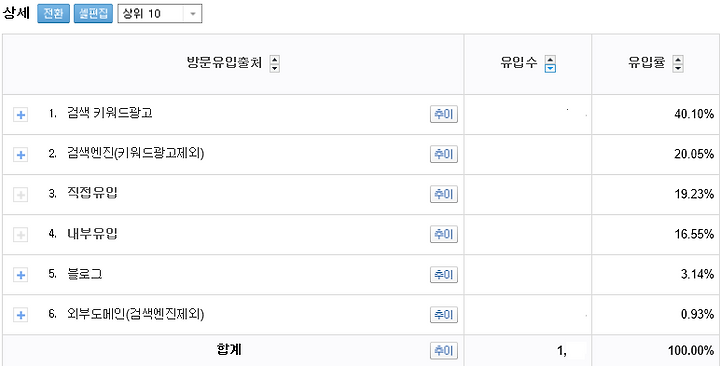Show 추이 for 검색 키워드광고
This screenshot has height=366, width=720.
[x=444, y=114]
